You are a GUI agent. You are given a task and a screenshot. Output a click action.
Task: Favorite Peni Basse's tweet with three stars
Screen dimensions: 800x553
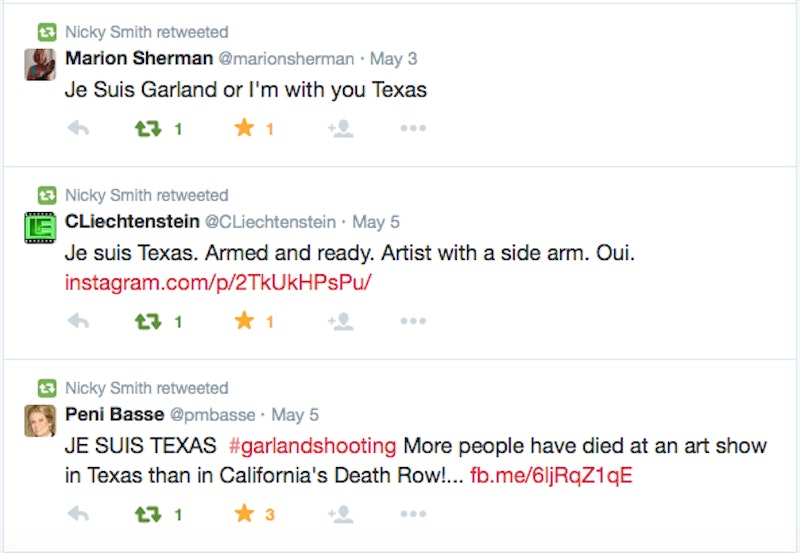244,515
